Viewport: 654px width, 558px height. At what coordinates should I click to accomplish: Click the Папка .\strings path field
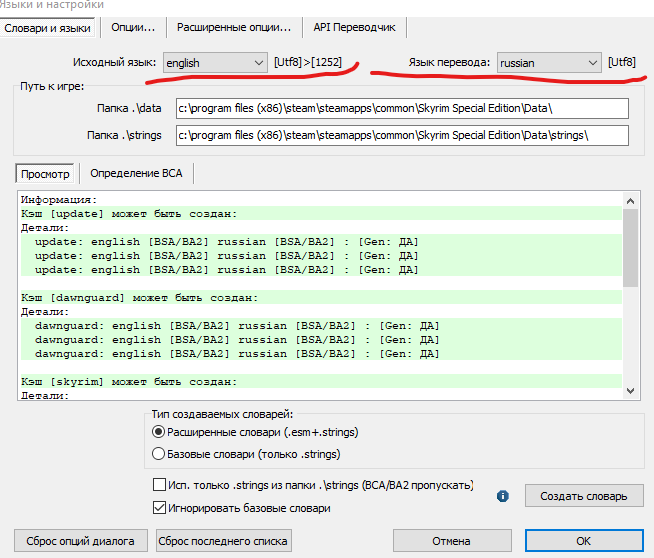[402, 136]
